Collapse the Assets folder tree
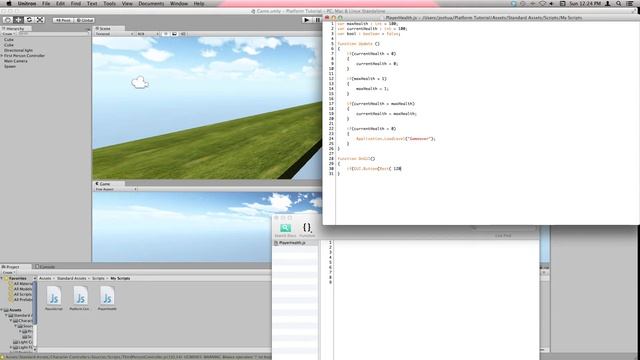 pyautogui.click(x=2, y=310)
